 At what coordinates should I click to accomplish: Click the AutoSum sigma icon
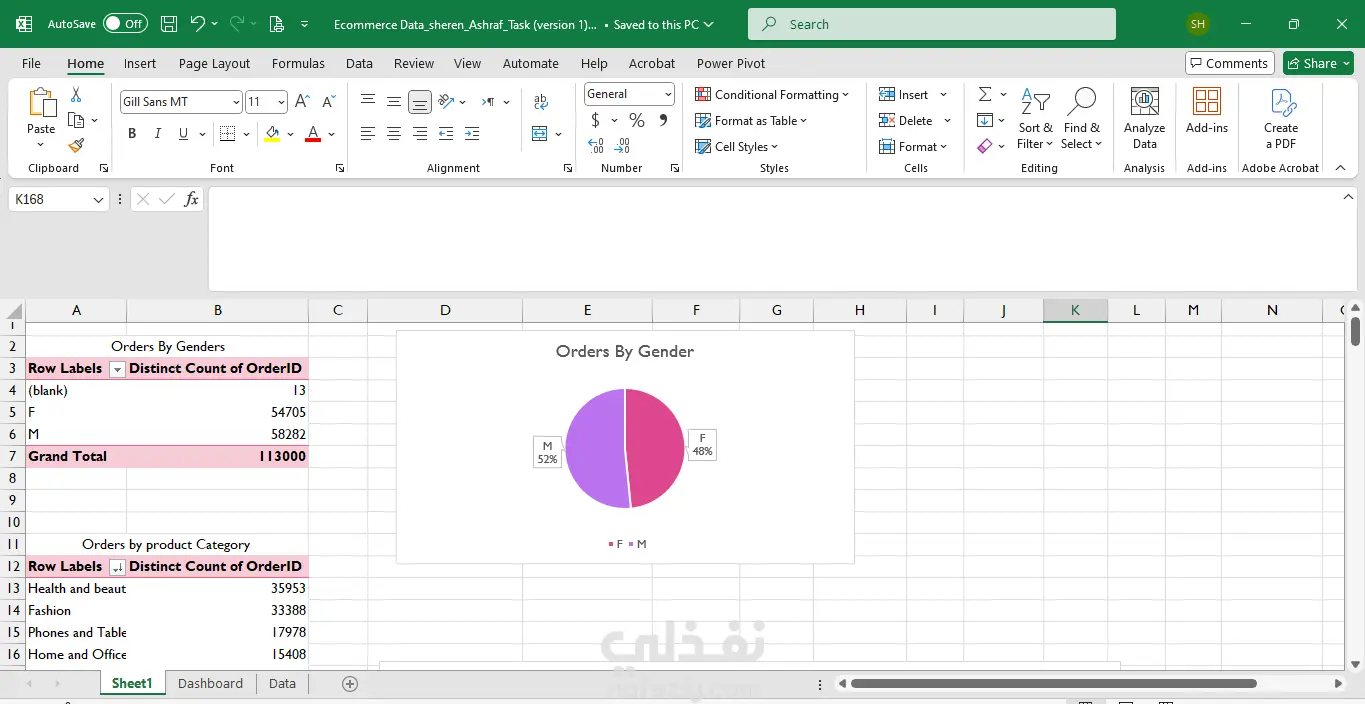(x=985, y=94)
